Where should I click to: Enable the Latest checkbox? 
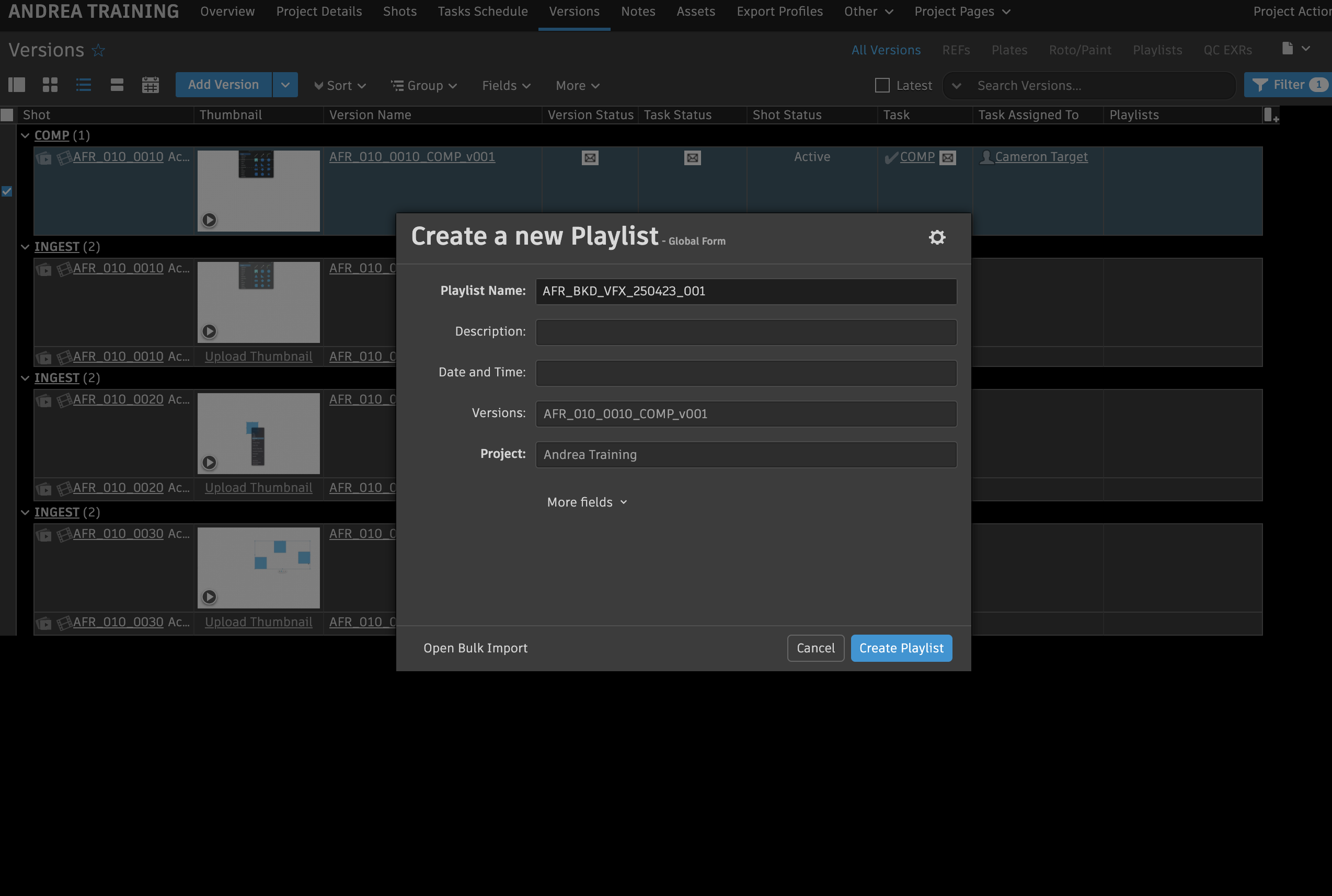(x=882, y=86)
